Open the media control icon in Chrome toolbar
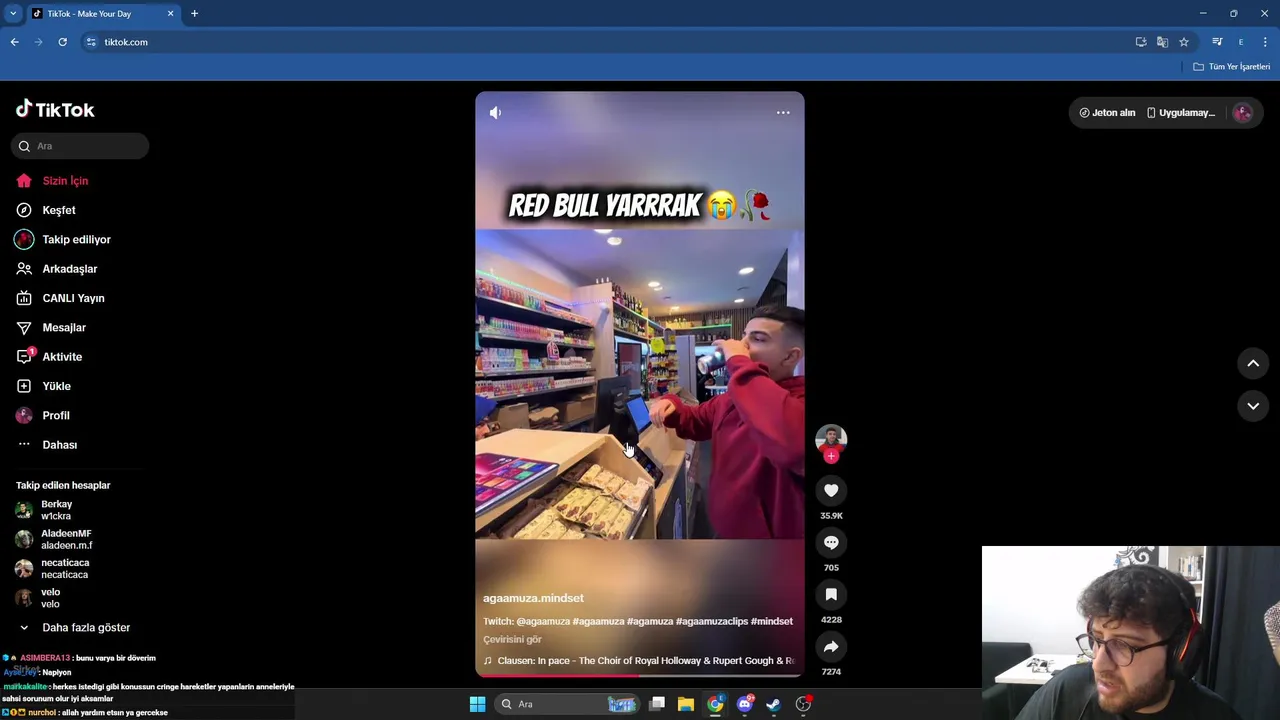Screen dimensions: 1280x720 coord(1217,42)
